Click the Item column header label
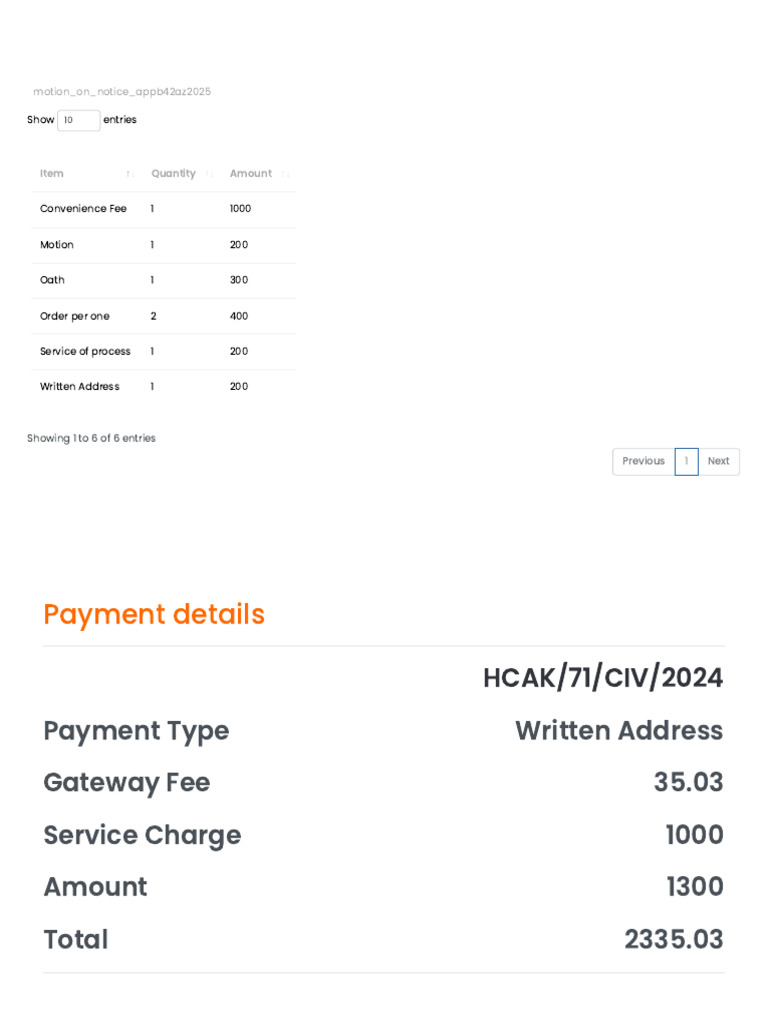Screen dimensions: 768x1024 point(52,173)
